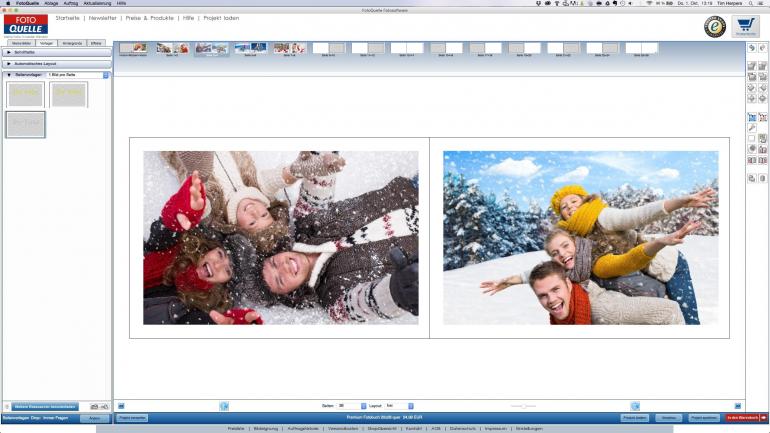Switch to the Meine Bilder tab
The image size is (770, 433).
point(22,43)
